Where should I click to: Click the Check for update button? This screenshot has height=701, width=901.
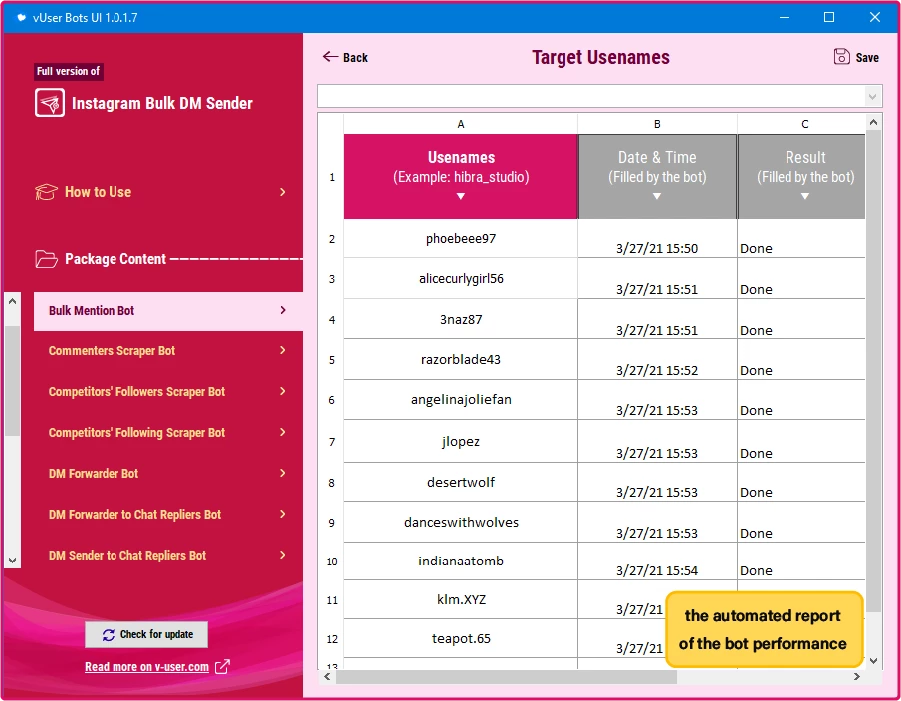(147, 634)
